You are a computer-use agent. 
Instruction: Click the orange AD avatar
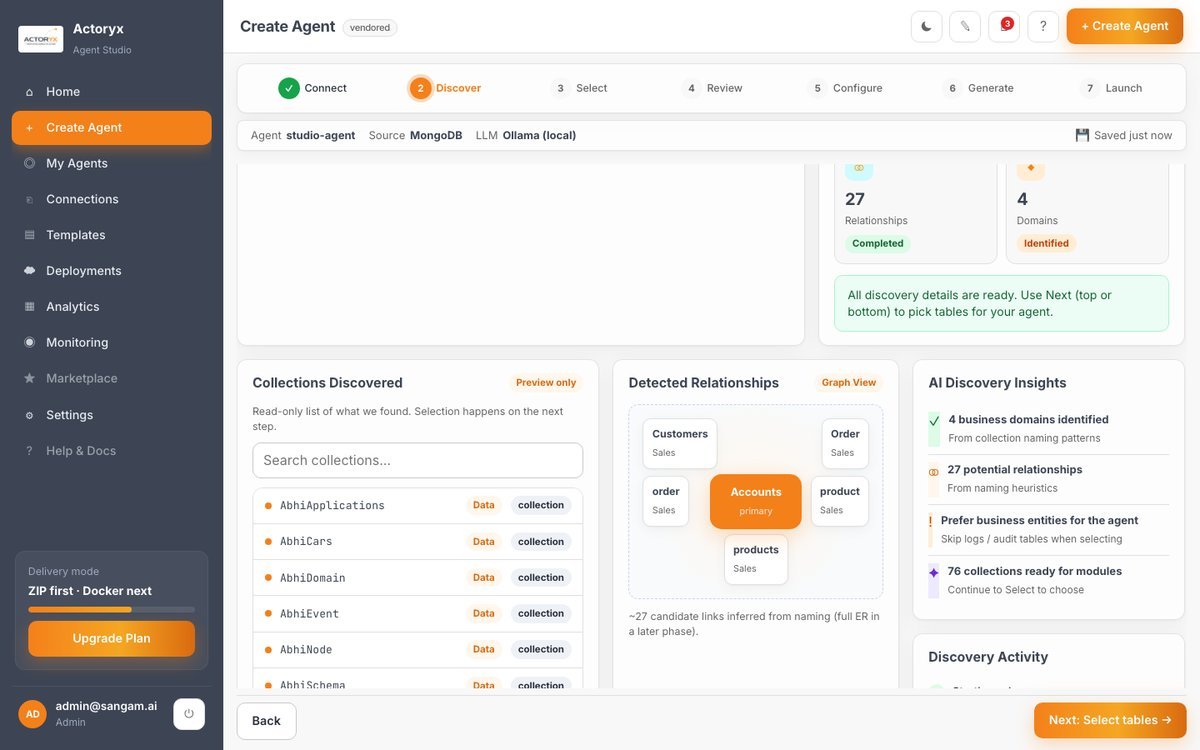[x=32, y=714]
